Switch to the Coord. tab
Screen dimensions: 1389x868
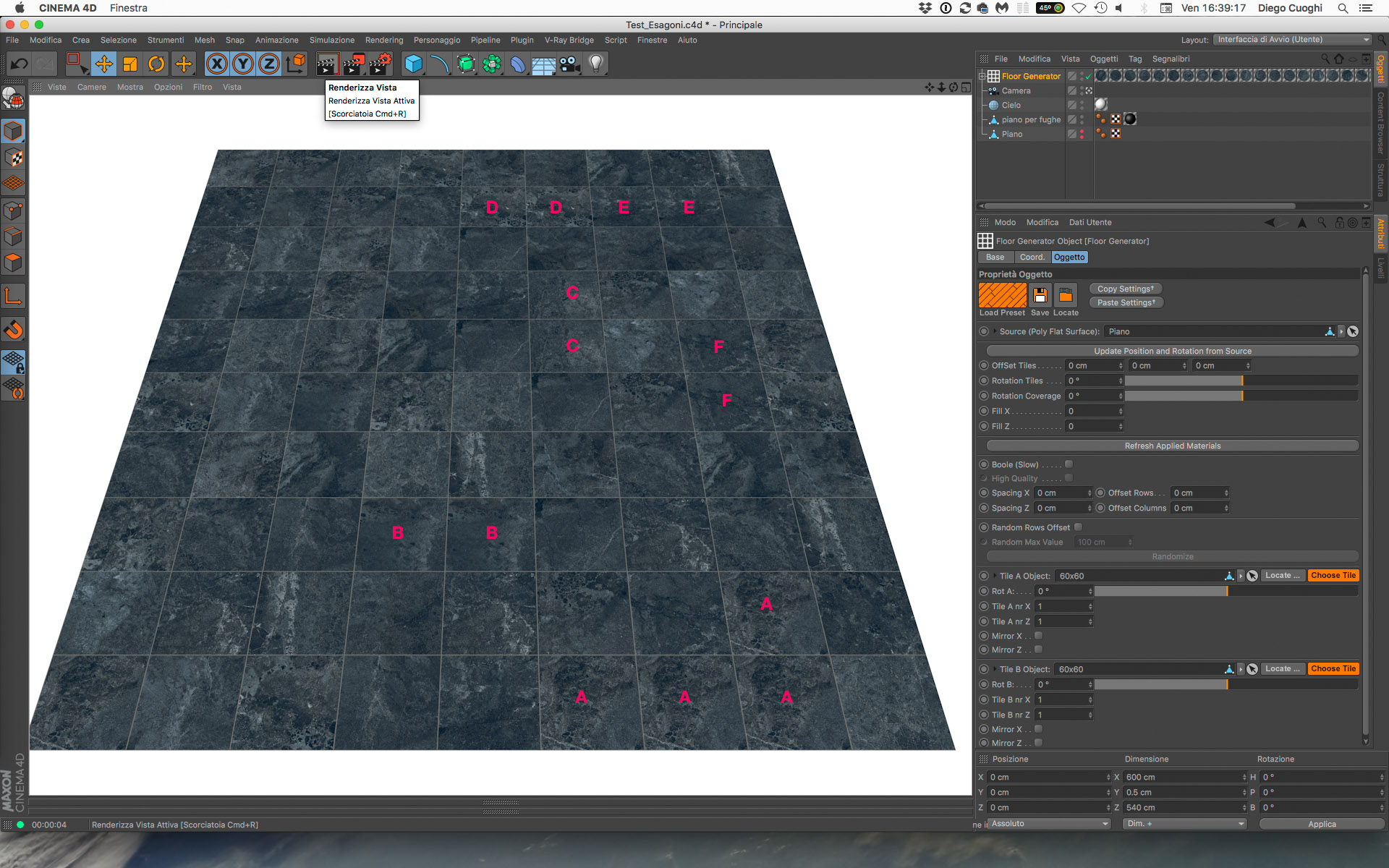coord(1032,257)
